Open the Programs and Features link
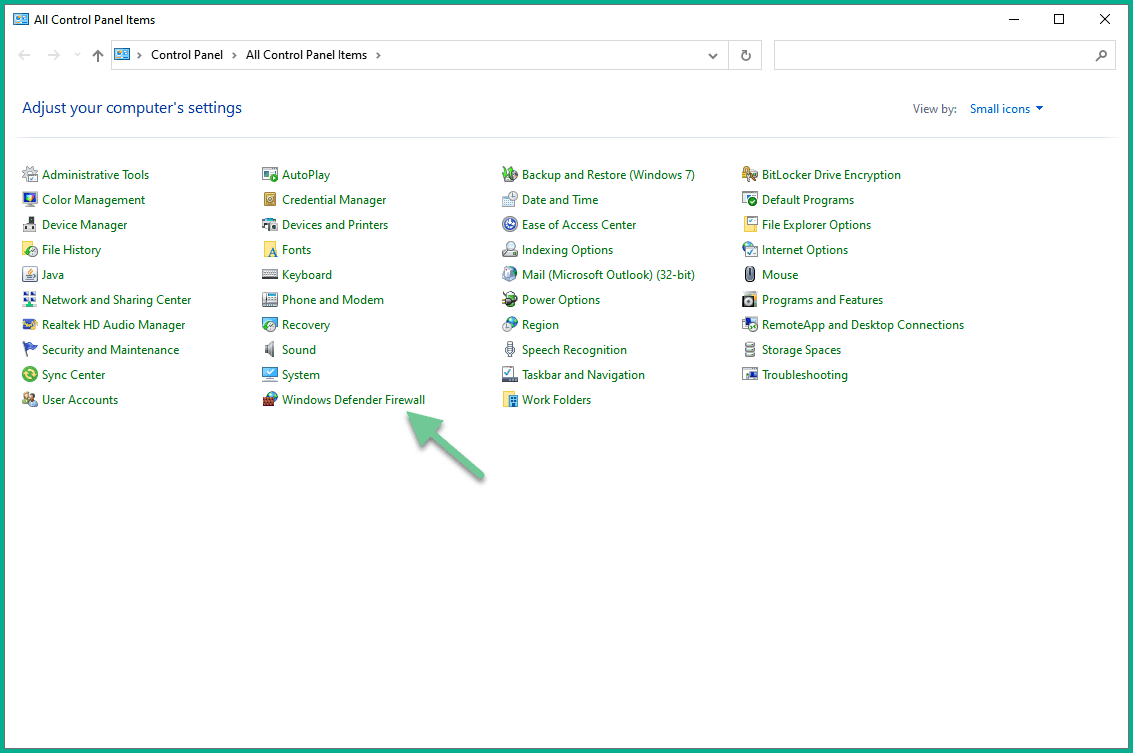 click(x=822, y=300)
